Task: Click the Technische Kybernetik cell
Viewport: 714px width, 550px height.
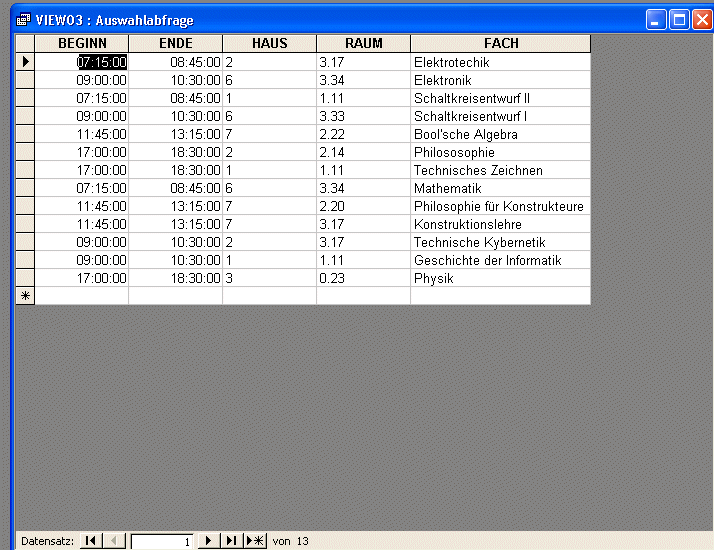Action: point(500,242)
